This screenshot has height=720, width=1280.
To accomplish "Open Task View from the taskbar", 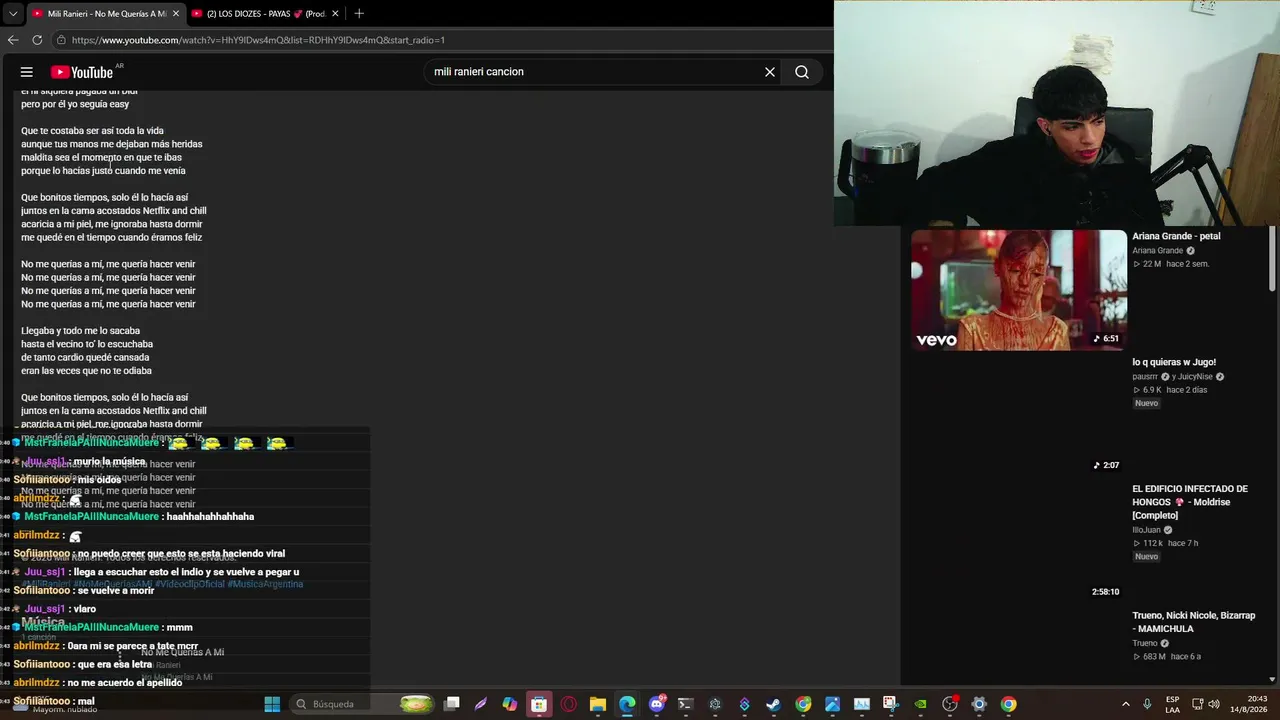I will click(452, 704).
